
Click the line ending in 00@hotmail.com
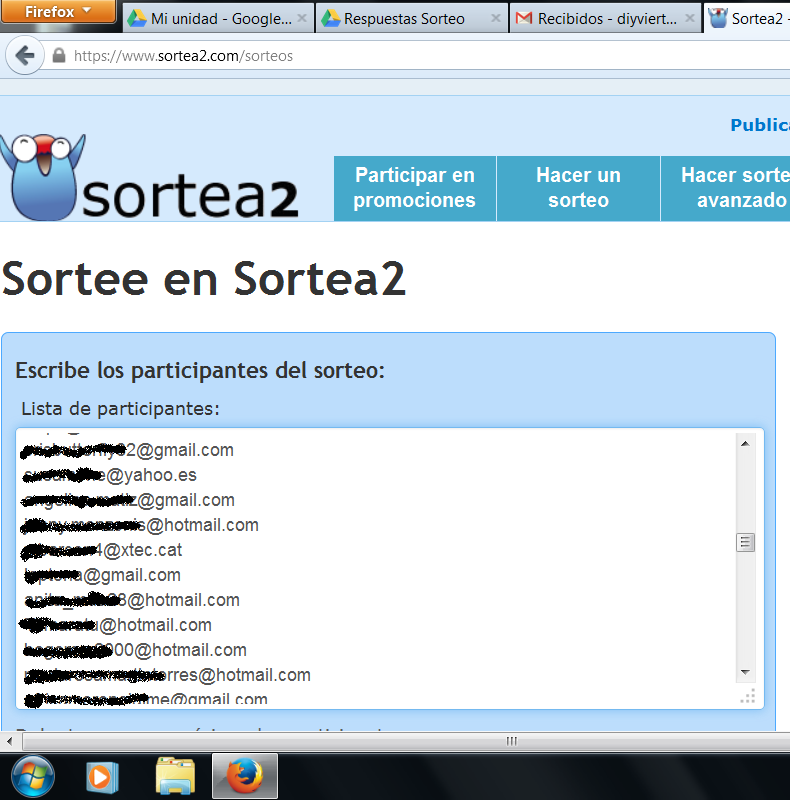pyautogui.click(x=135, y=650)
